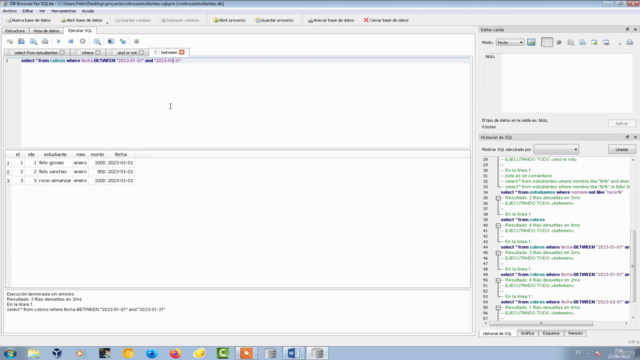Click Abrir proyecto button
The image size is (640, 360).
[x=229, y=20]
